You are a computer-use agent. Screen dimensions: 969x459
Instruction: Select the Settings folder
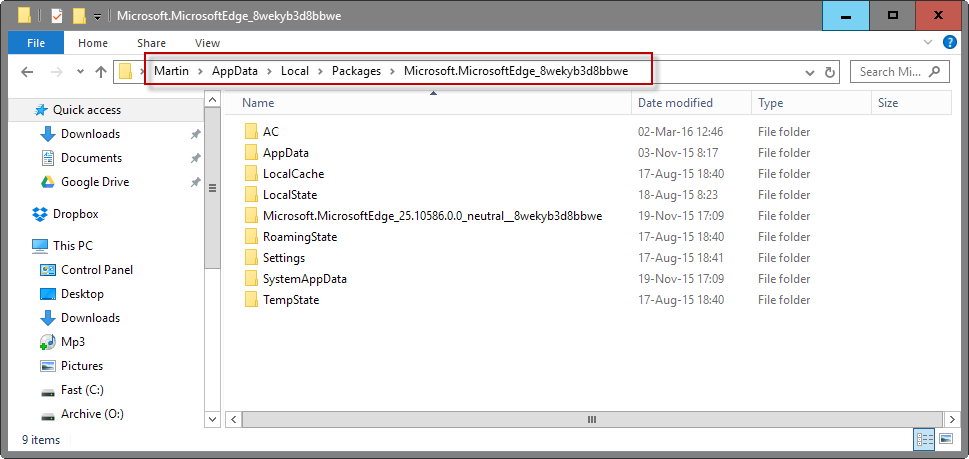pos(284,258)
